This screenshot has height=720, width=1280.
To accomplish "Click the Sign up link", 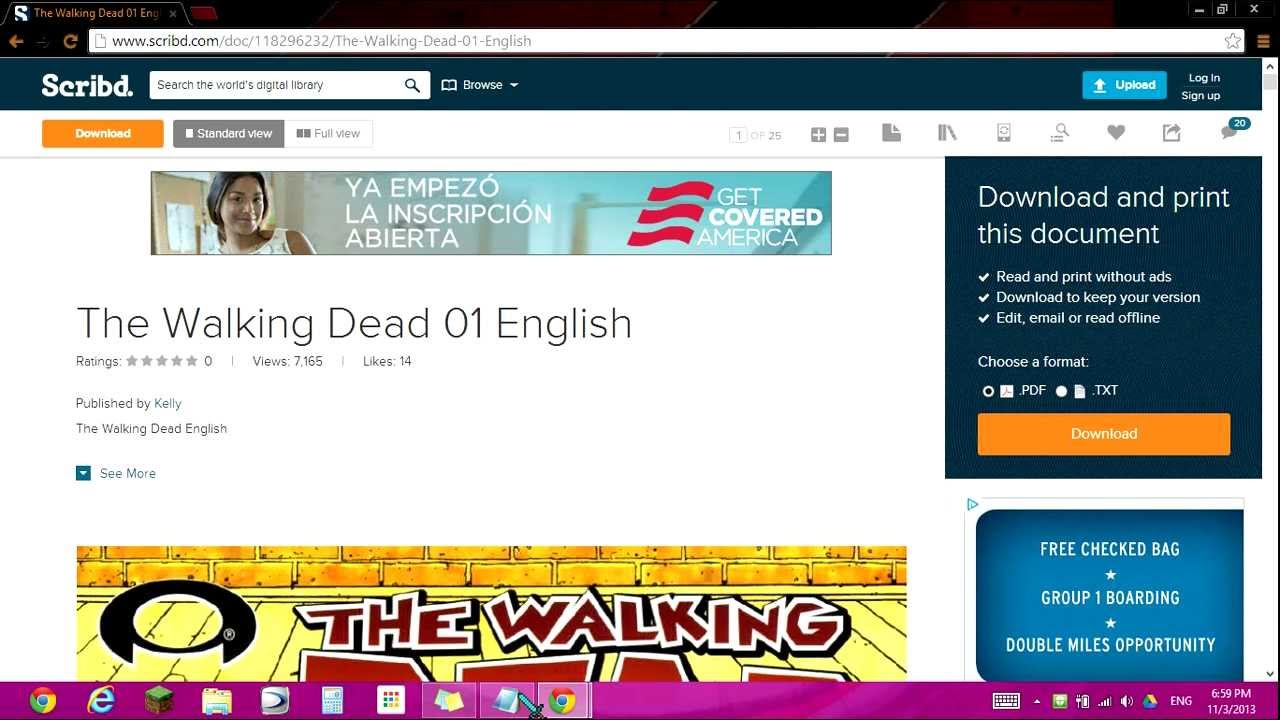I will coord(1201,96).
